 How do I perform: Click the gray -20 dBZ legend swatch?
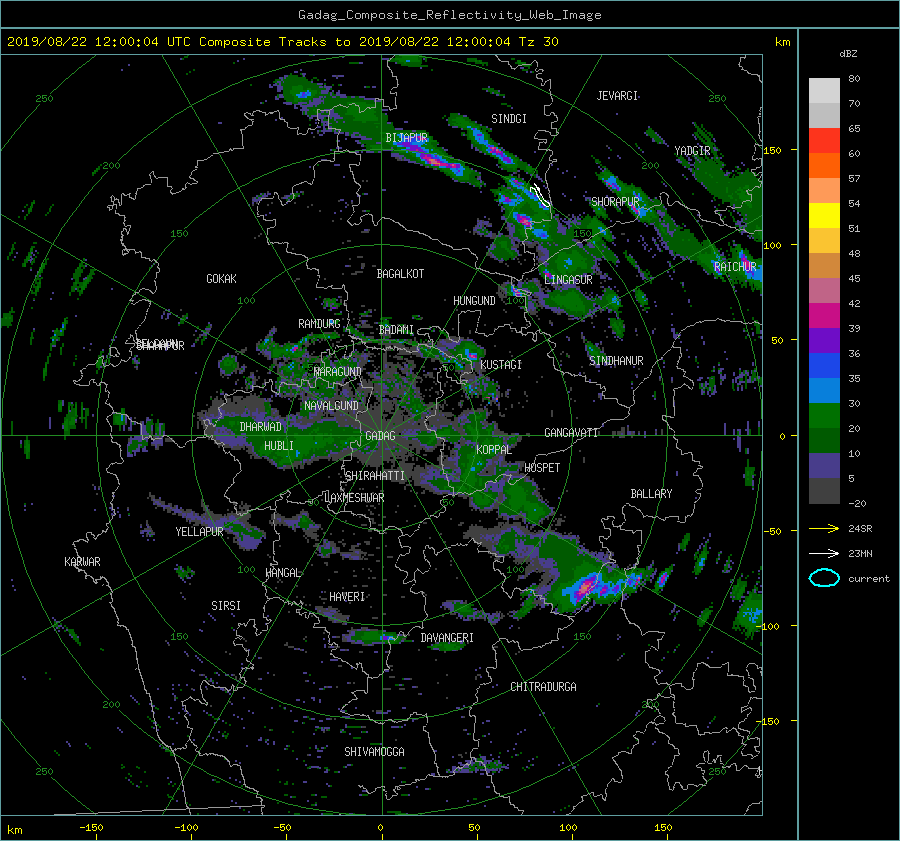pos(824,491)
